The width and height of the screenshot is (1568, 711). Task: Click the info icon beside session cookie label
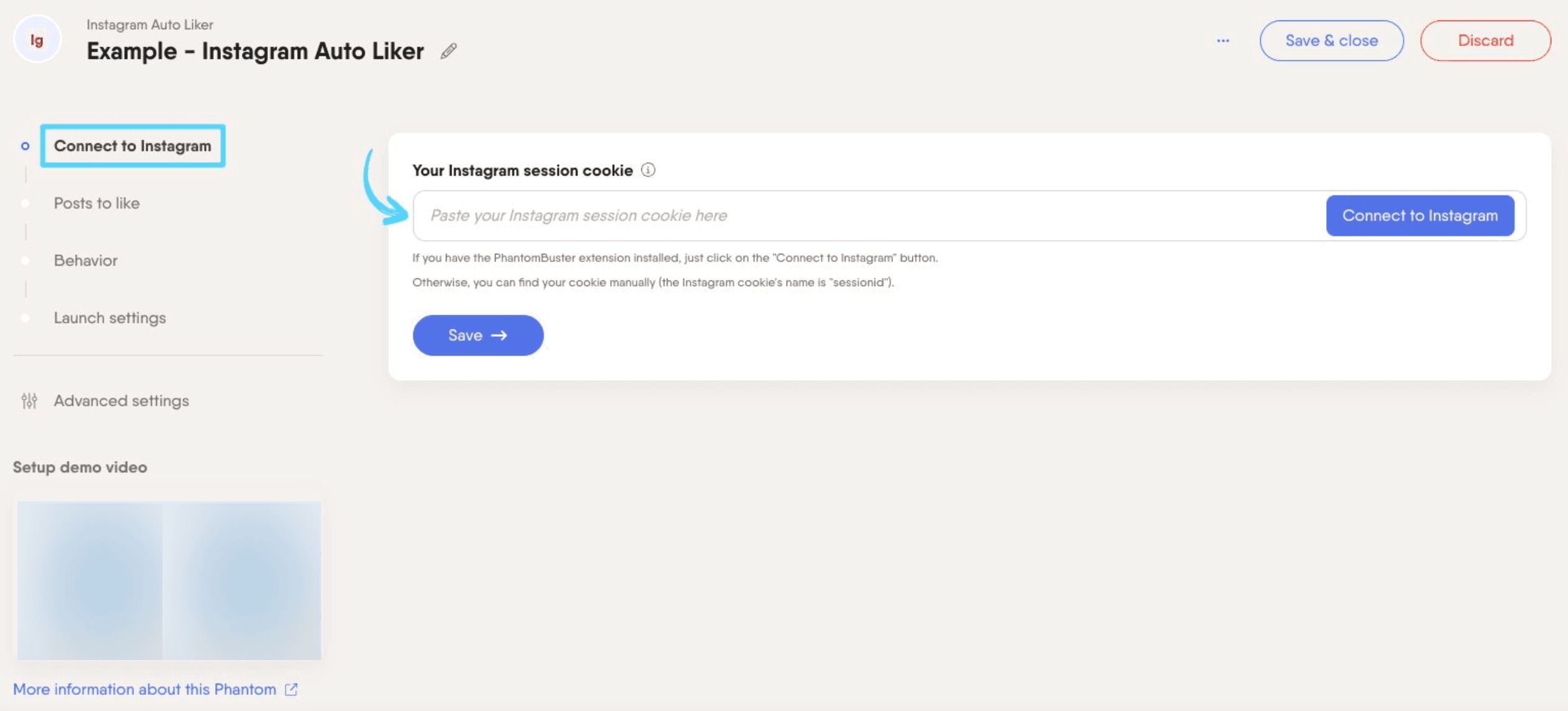pyautogui.click(x=648, y=170)
